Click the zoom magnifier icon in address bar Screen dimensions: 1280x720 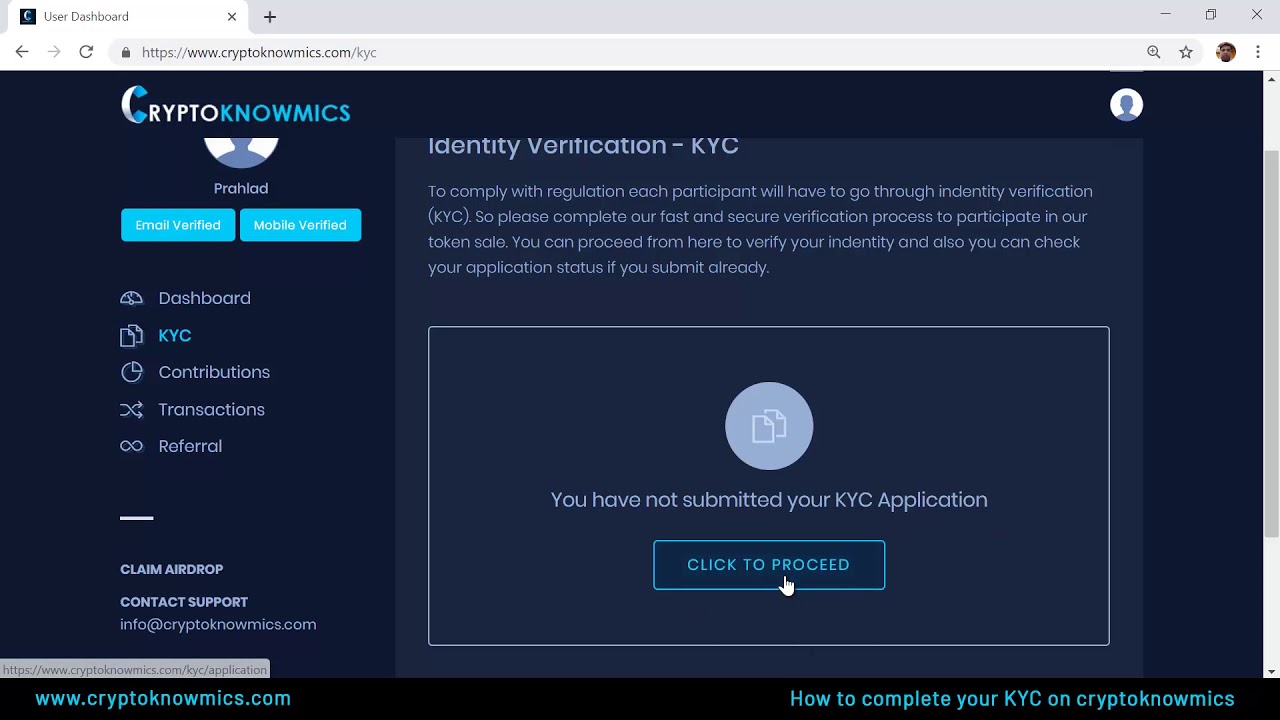tap(1154, 52)
